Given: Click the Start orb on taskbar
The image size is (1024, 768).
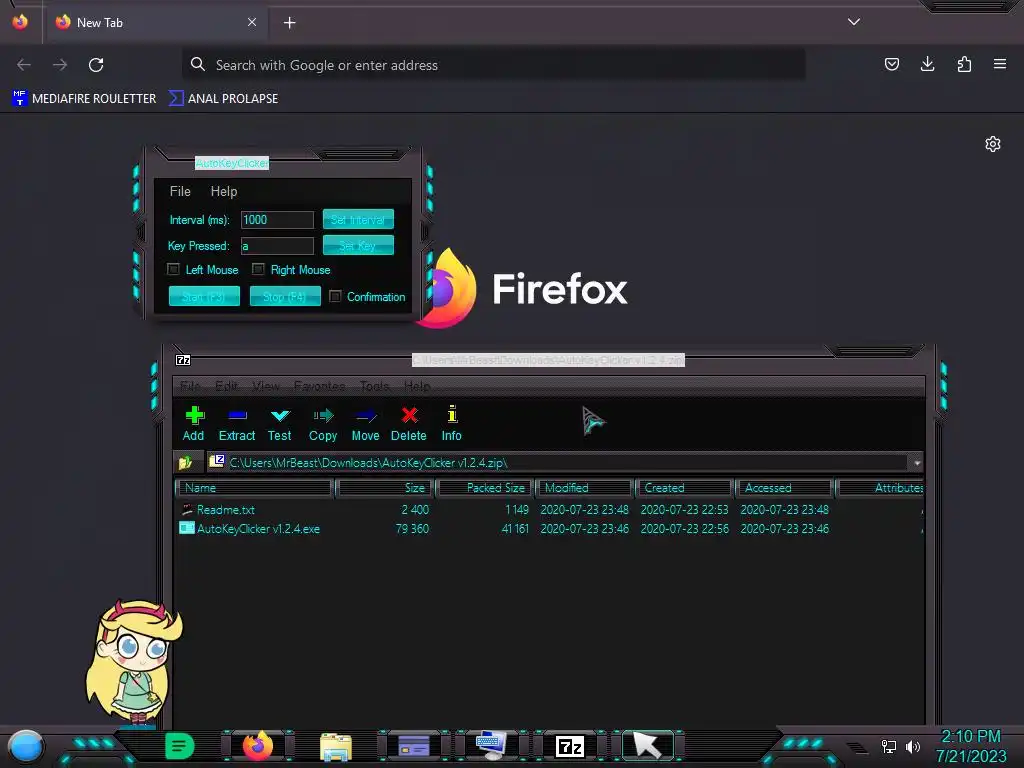Looking at the screenshot, I should click(x=26, y=746).
